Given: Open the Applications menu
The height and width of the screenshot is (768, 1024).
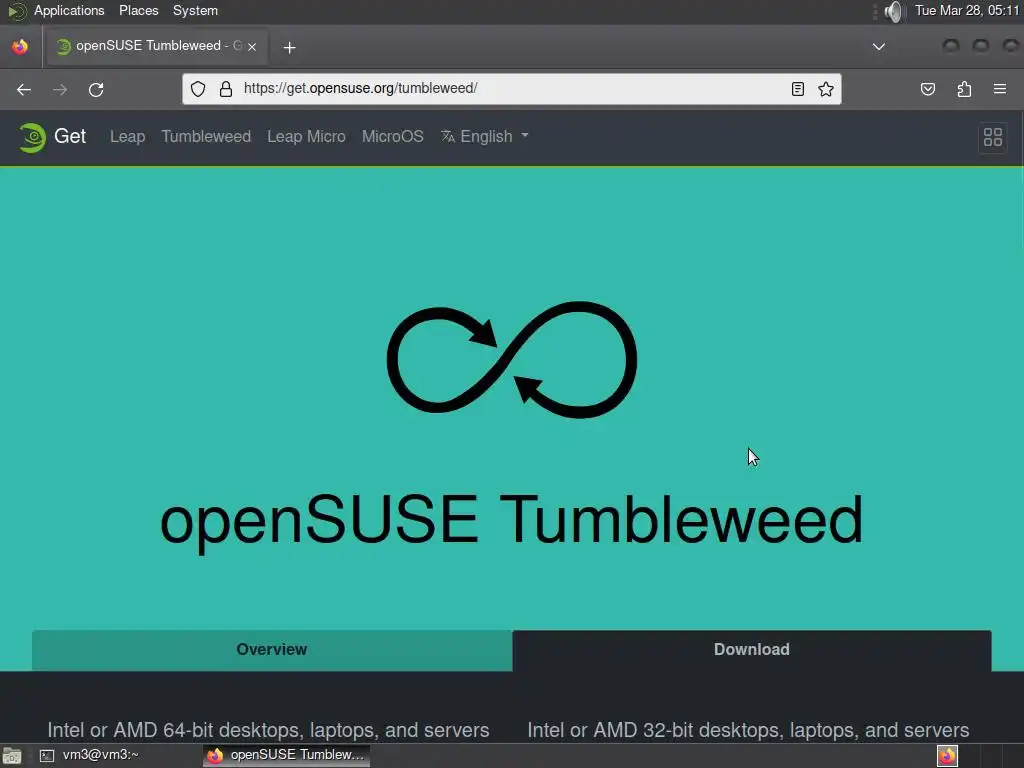Looking at the screenshot, I should [x=69, y=10].
